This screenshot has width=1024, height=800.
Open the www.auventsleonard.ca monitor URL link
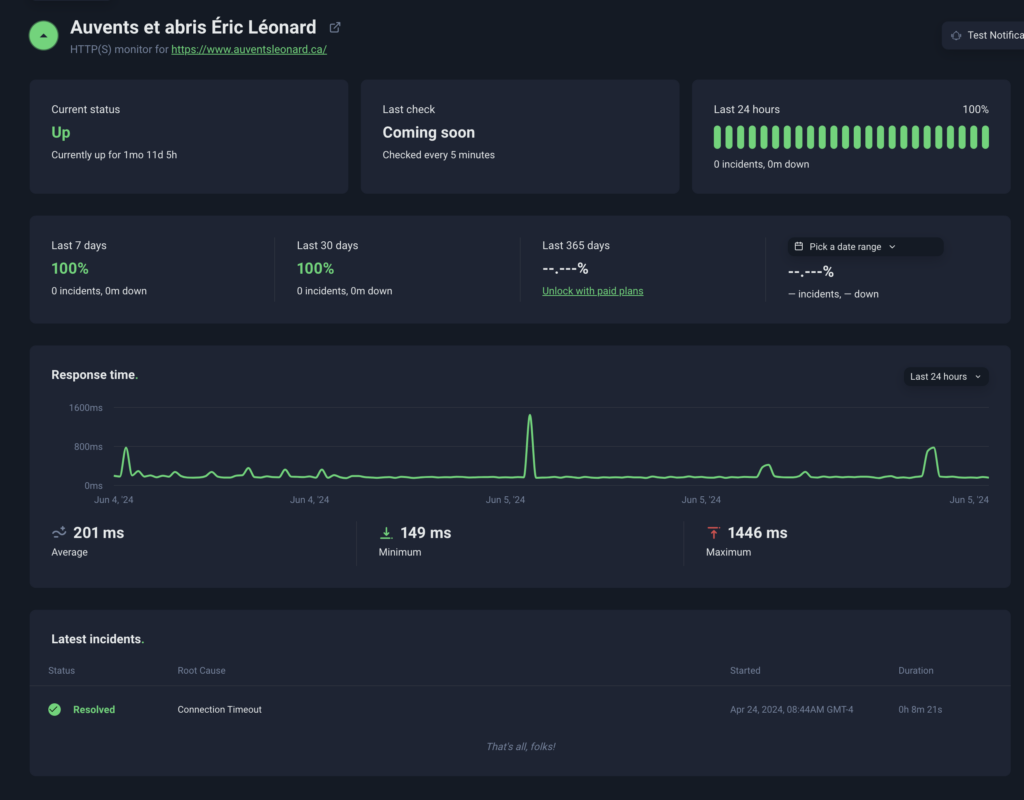tap(249, 49)
